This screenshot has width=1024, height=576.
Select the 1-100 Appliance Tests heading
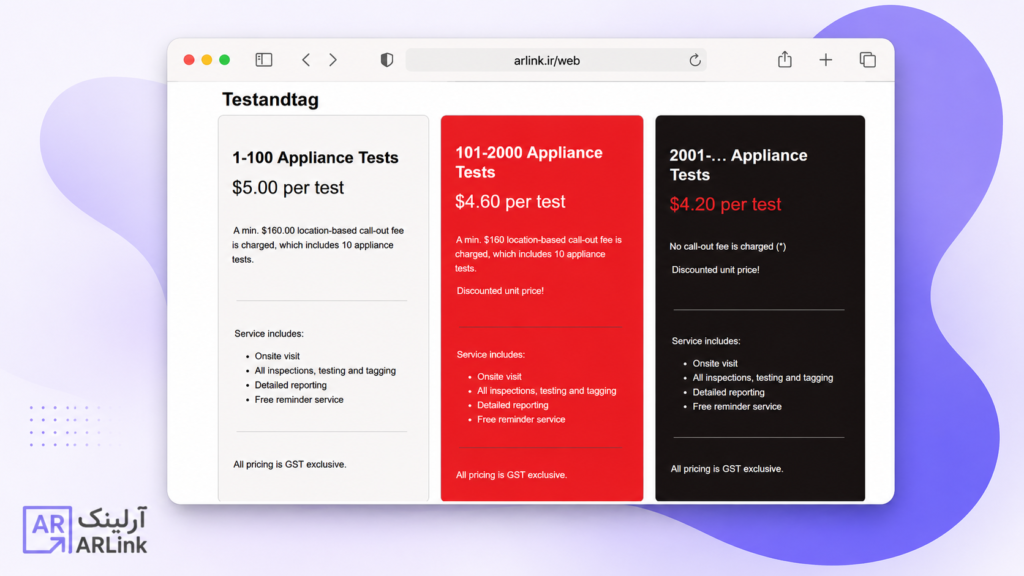315,157
